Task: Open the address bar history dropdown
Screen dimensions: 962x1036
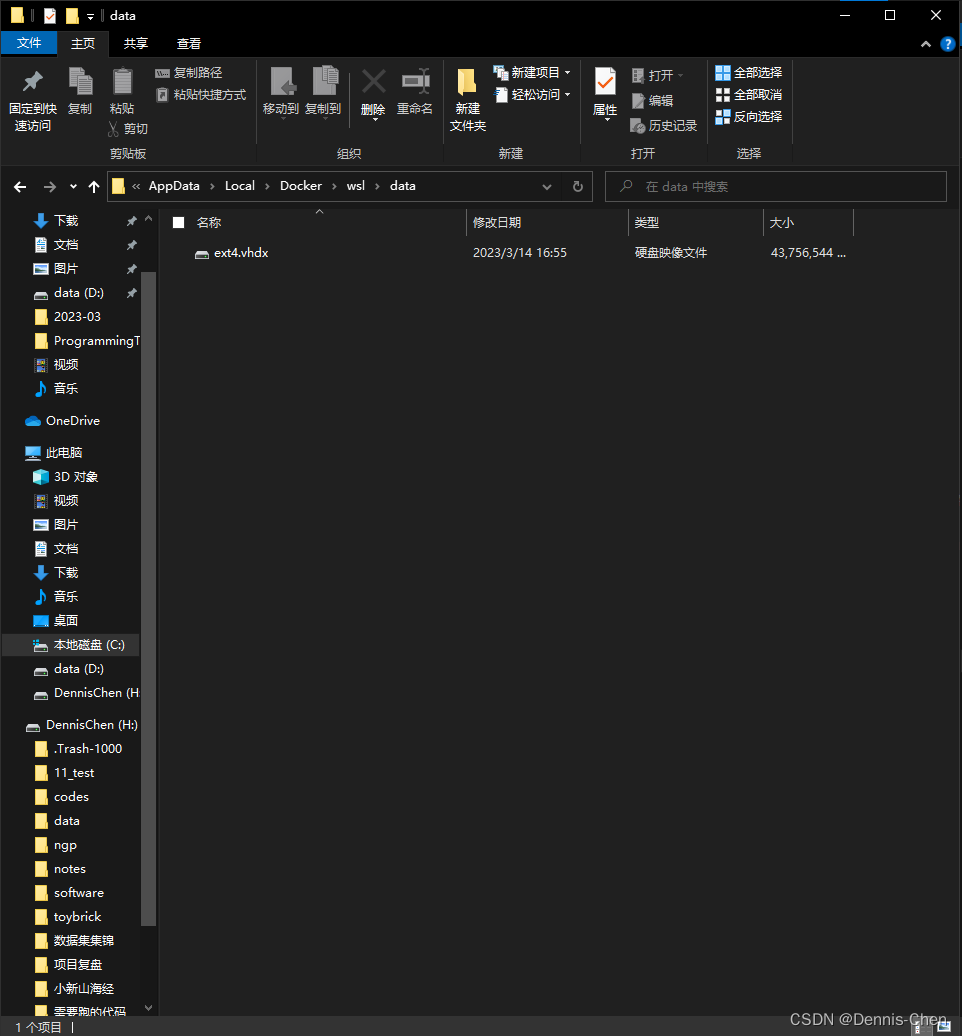Action: tap(546, 186)
